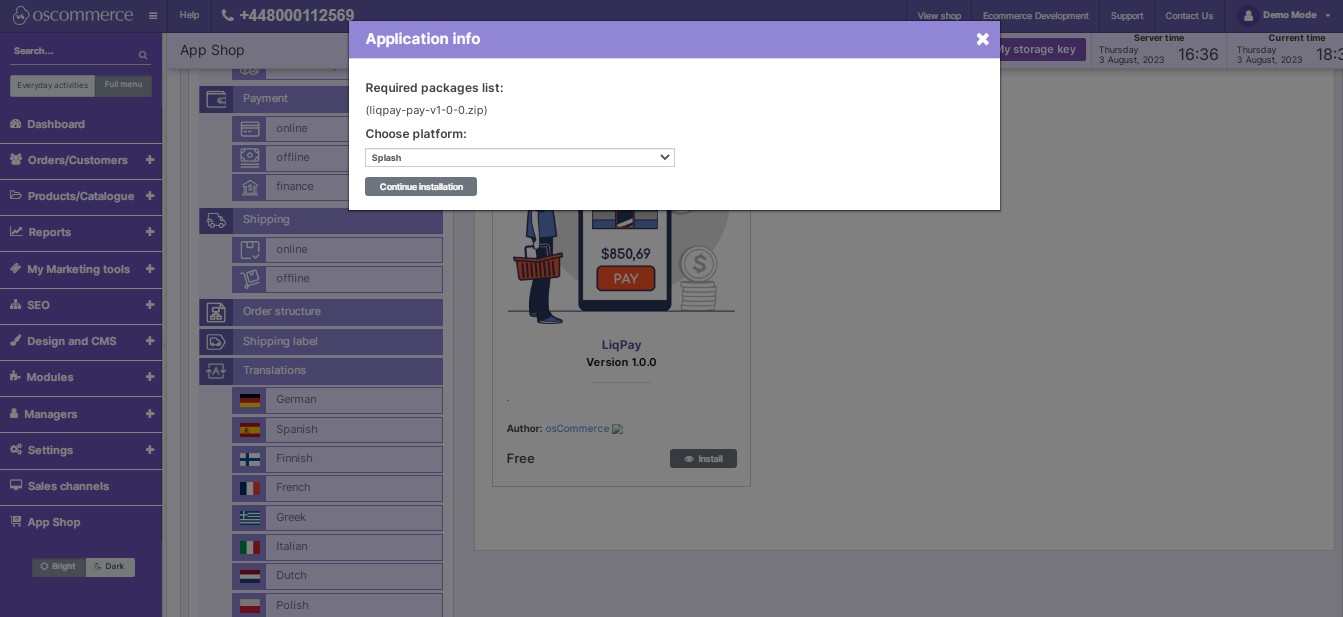1343x617 pixels.
Task: Expand Products/Catalogue plus icon
Action: pyautogui.click(x=150, y=196)
